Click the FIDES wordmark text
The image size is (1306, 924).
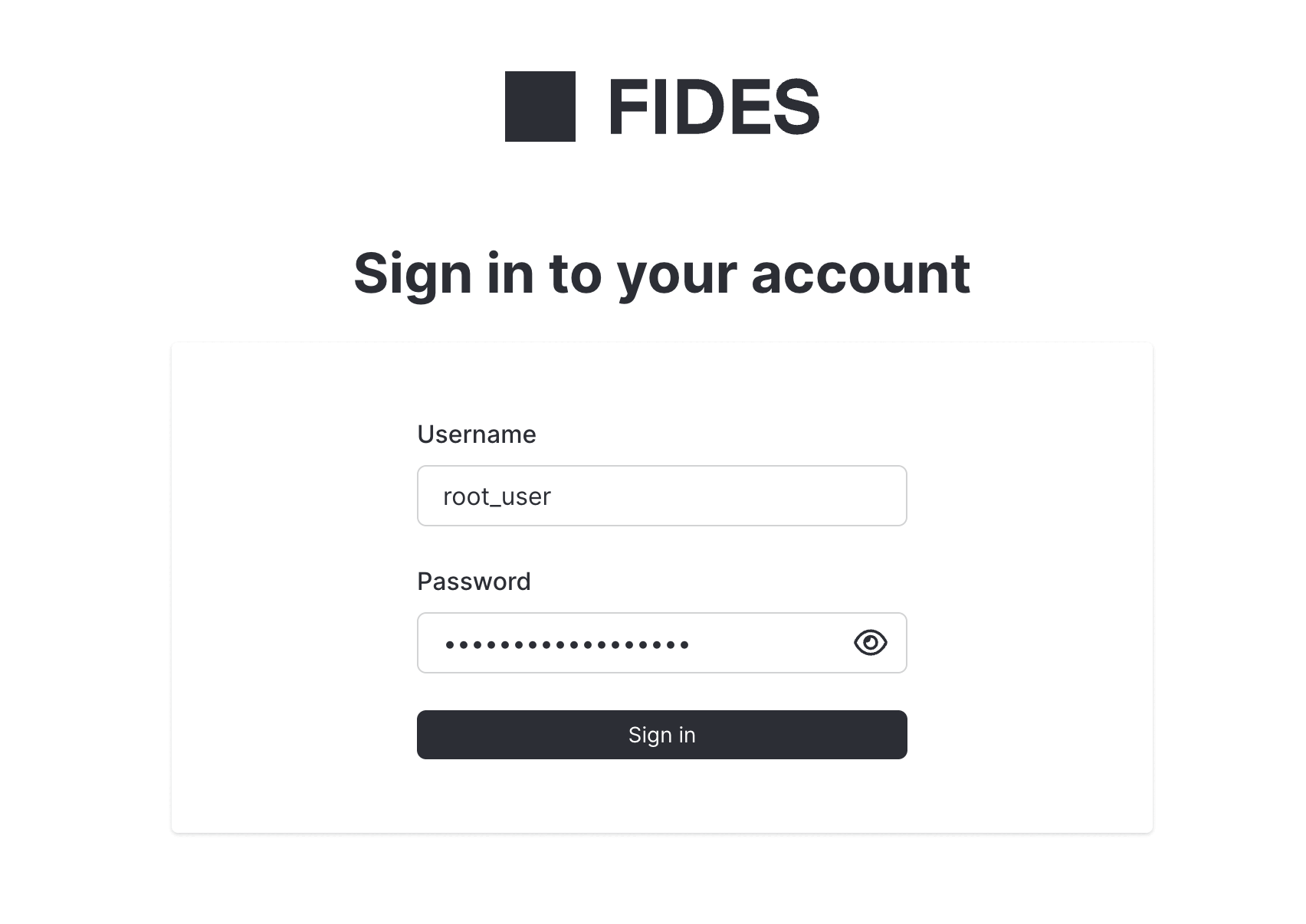[714, 107]
